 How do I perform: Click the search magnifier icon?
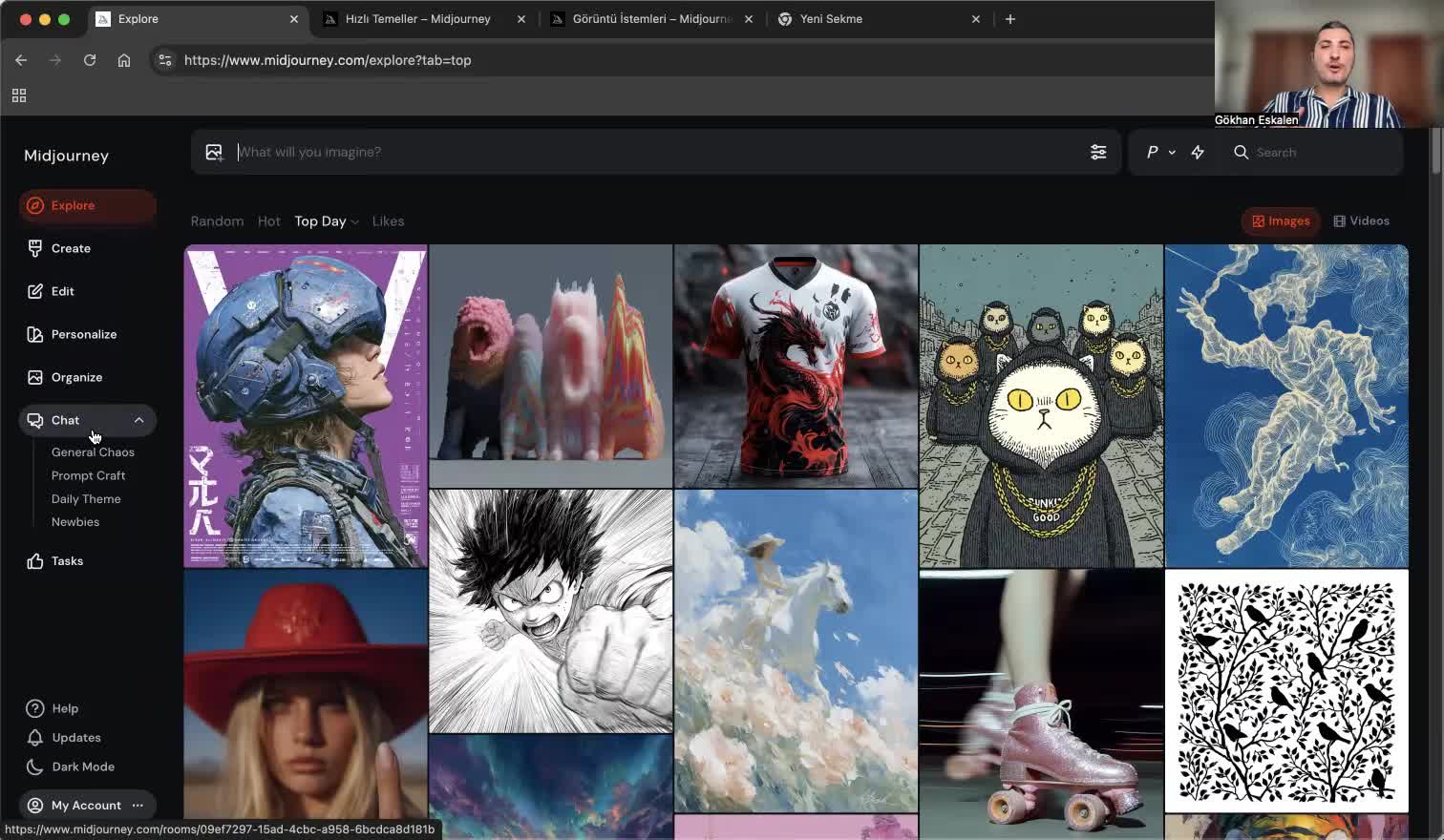tap(1241, 152)
